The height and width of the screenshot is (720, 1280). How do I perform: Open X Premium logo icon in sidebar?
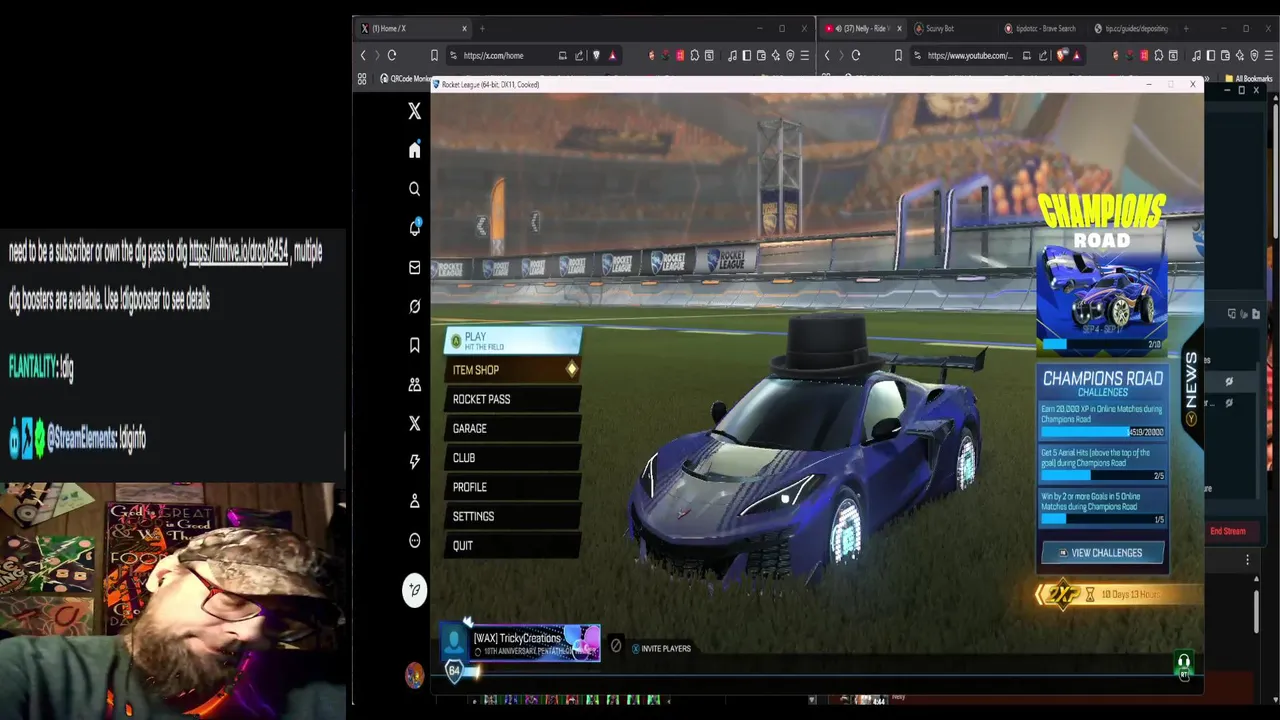[x=415, y=423]
